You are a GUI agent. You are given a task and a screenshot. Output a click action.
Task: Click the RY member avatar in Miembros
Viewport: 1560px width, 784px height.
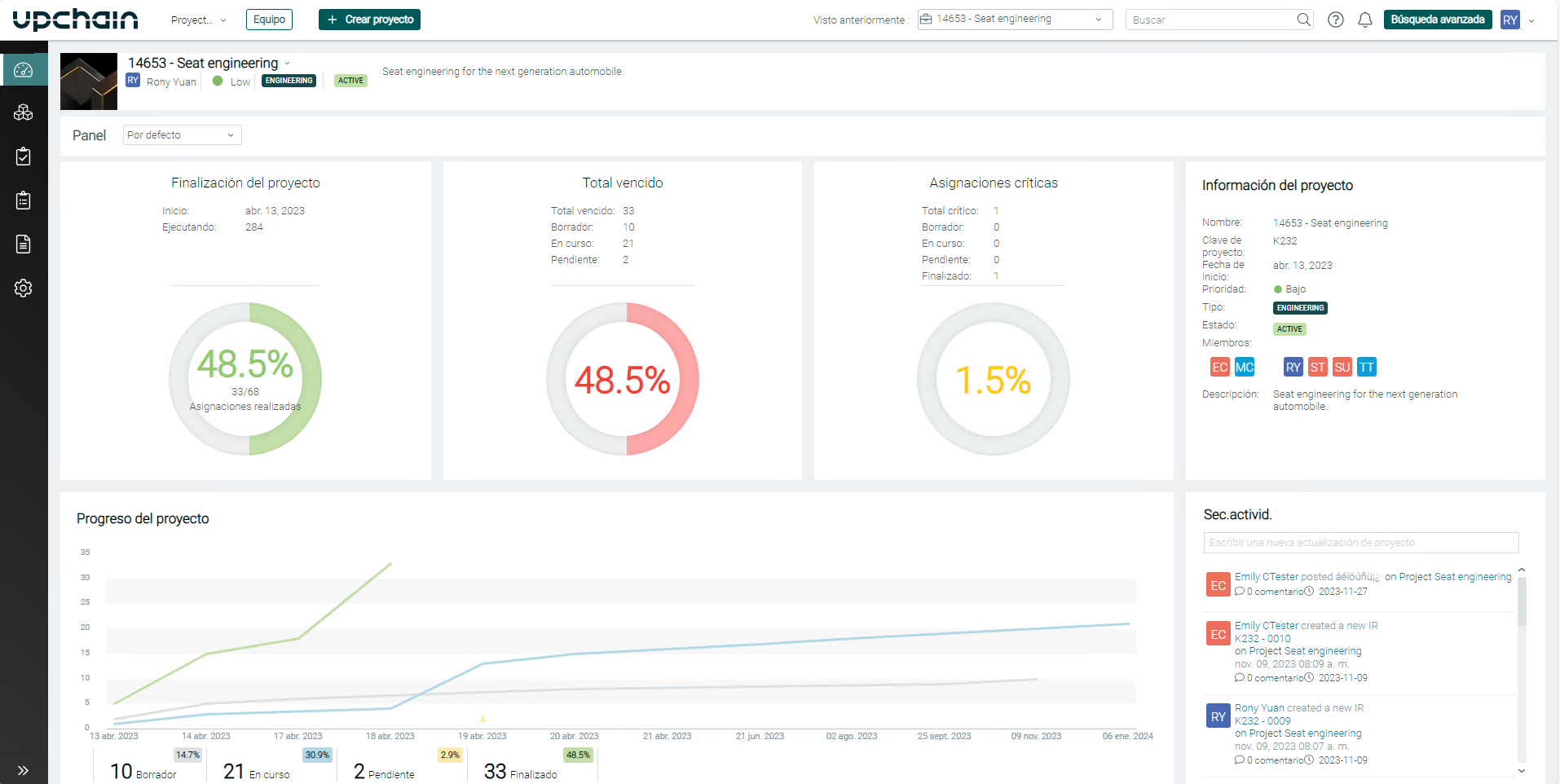(1293, 367)
